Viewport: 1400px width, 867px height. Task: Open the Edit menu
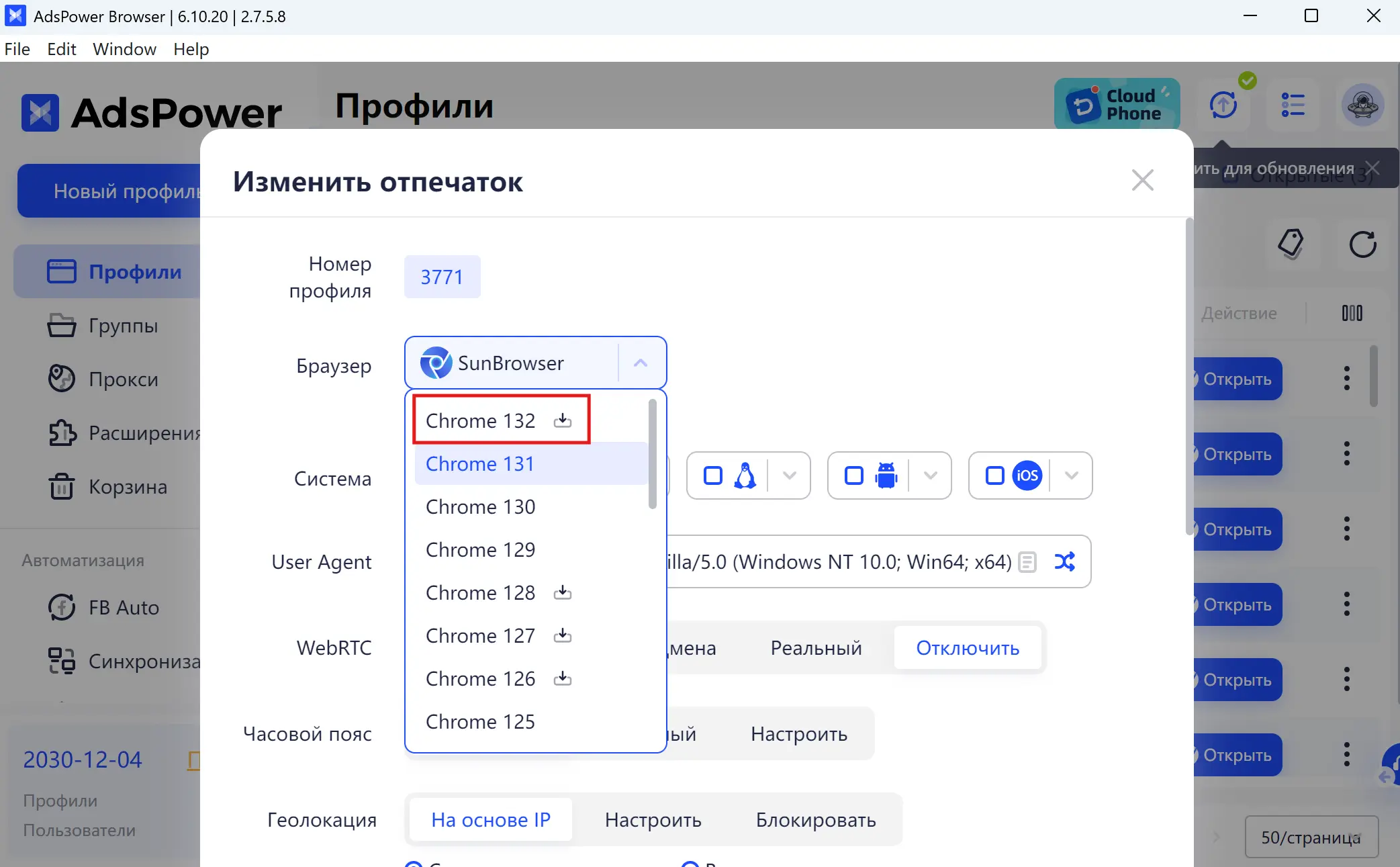[x=62, y=49]
